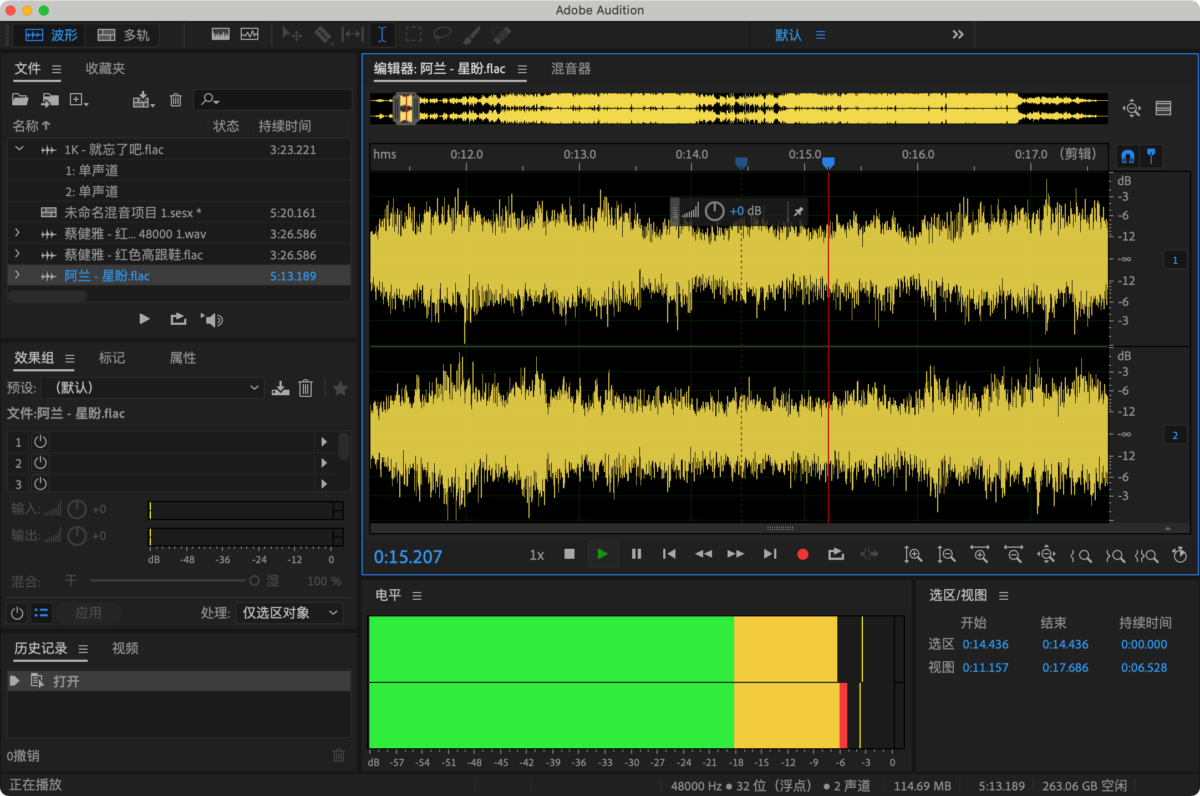Screen dimensions: 1200x796
Task: Select the 打开 history entry
Action: click(x=178, y=681)
